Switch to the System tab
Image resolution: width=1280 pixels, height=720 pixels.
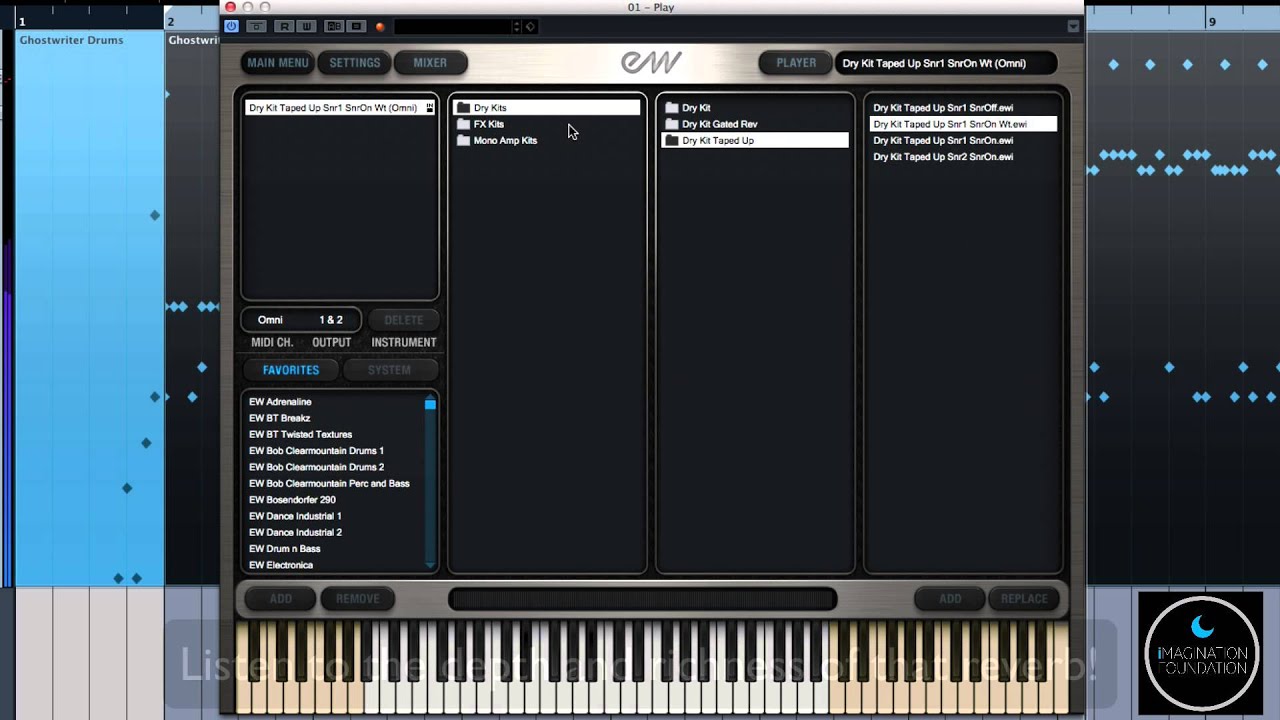[x=389, y=370]
